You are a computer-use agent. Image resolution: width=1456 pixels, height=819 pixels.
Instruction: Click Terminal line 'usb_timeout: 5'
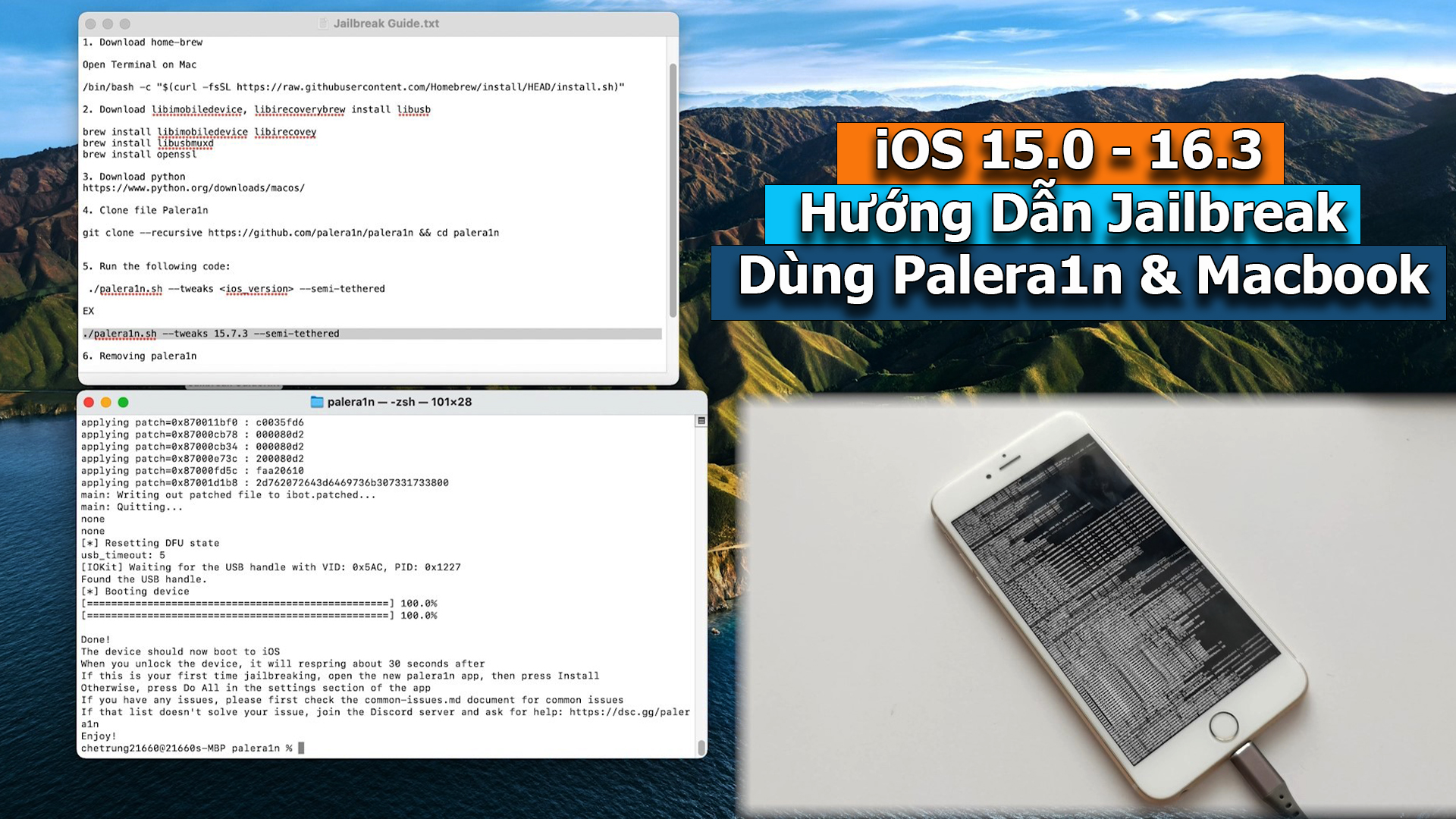123,555
